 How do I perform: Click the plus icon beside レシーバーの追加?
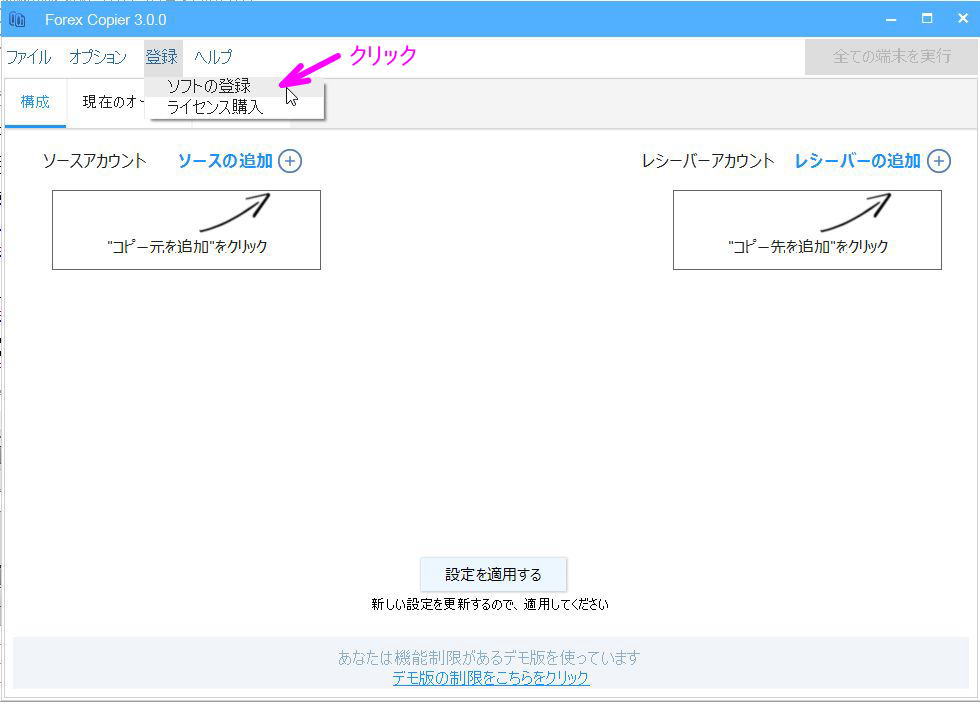(939, 161)
